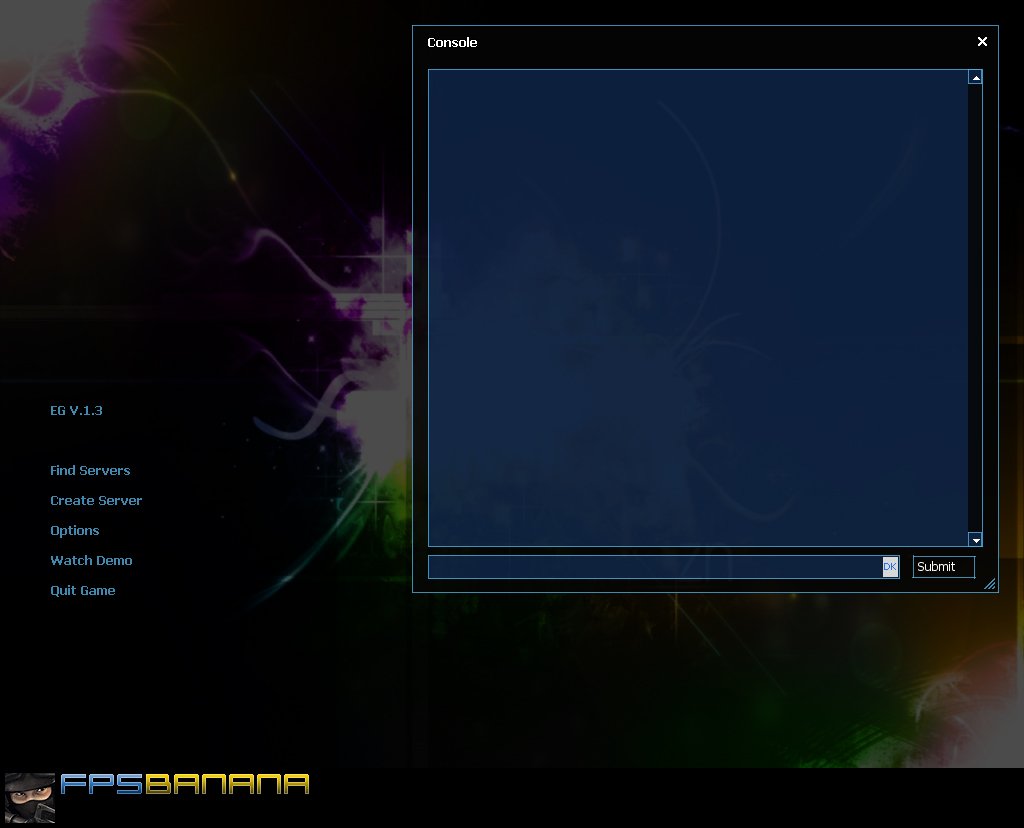Click the console scroll down arrow
Screen dimensions: 1024x828
(975, 539)
